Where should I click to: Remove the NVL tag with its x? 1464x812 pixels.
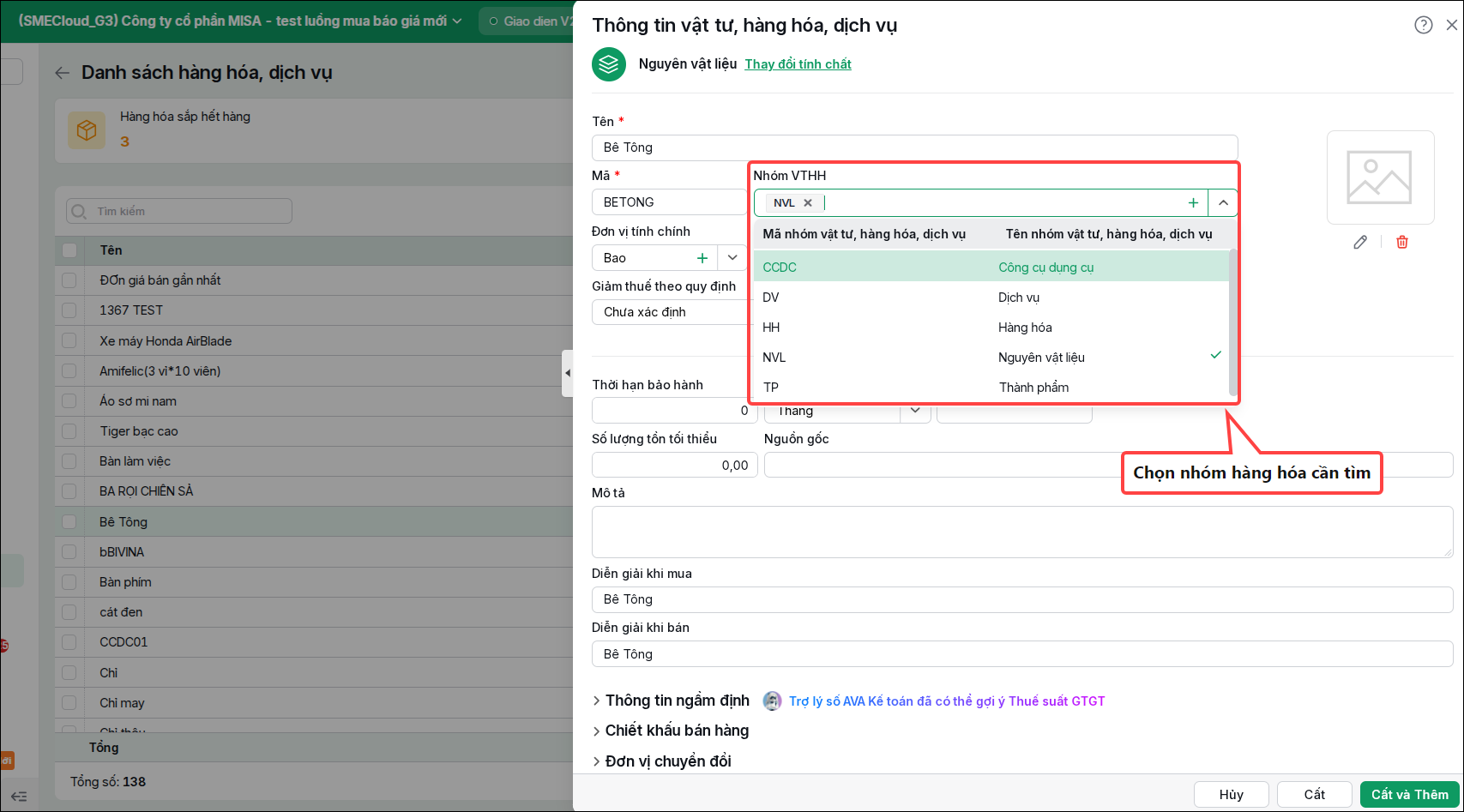(x=807, y=203)
